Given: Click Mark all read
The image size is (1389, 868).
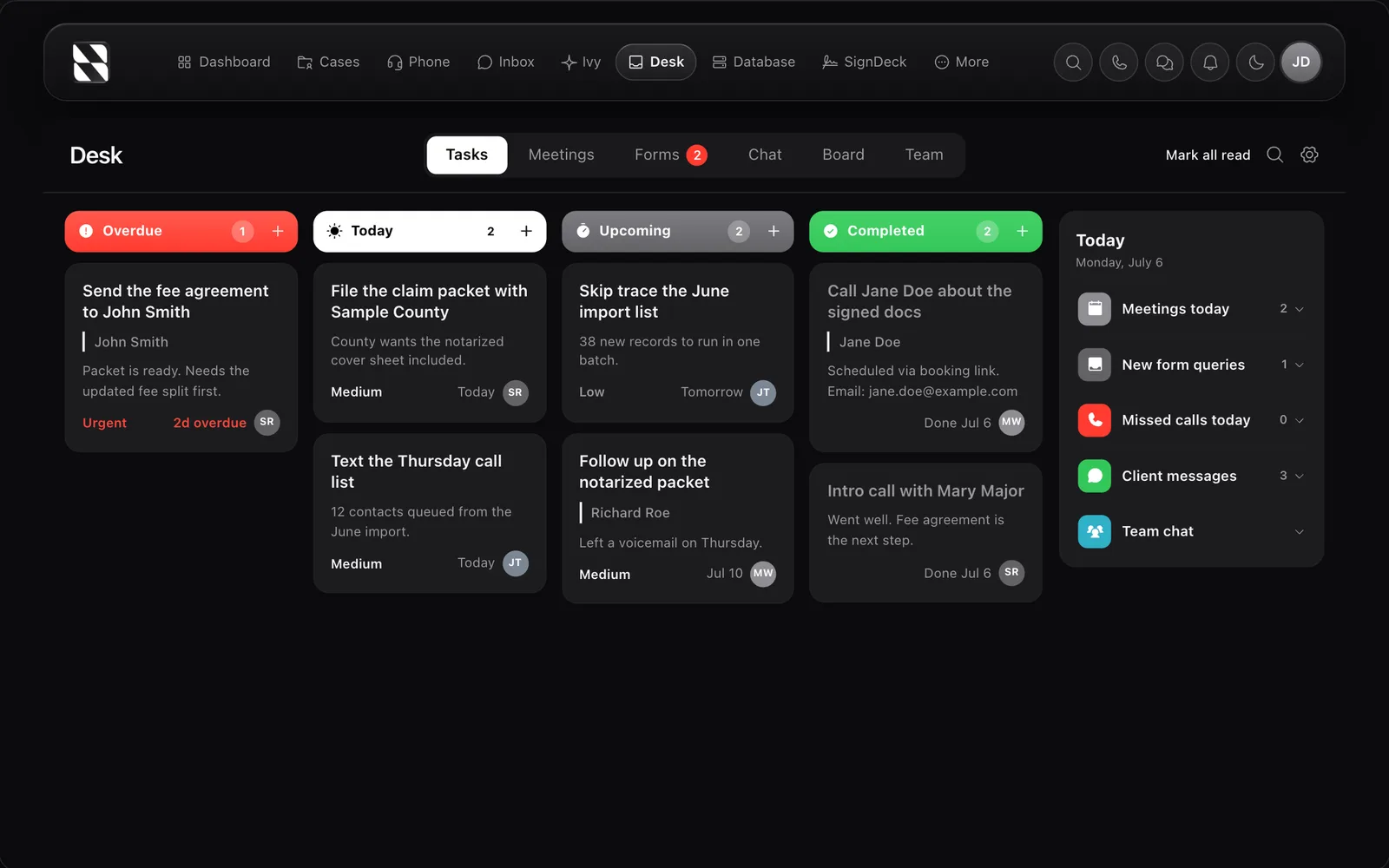Looking at the screenshot, I should tap(1208, 155).
